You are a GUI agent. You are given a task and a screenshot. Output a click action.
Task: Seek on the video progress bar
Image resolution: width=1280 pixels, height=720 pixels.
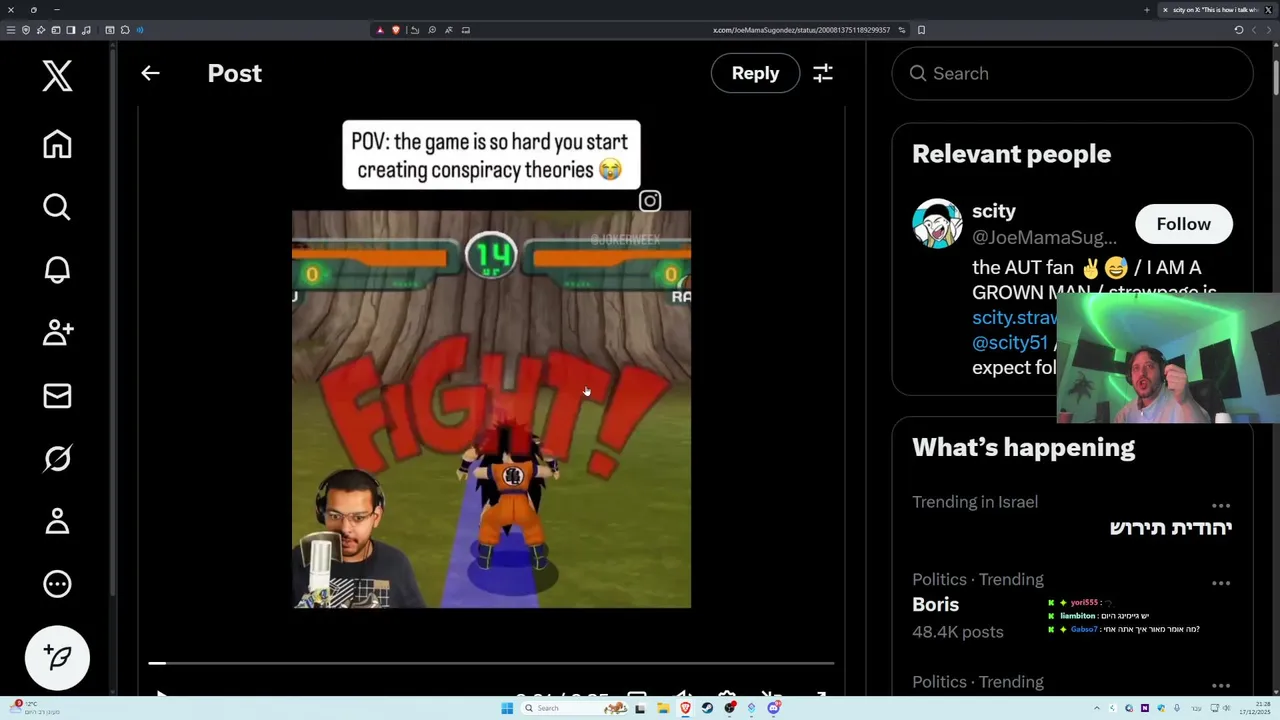pos(491,663)
